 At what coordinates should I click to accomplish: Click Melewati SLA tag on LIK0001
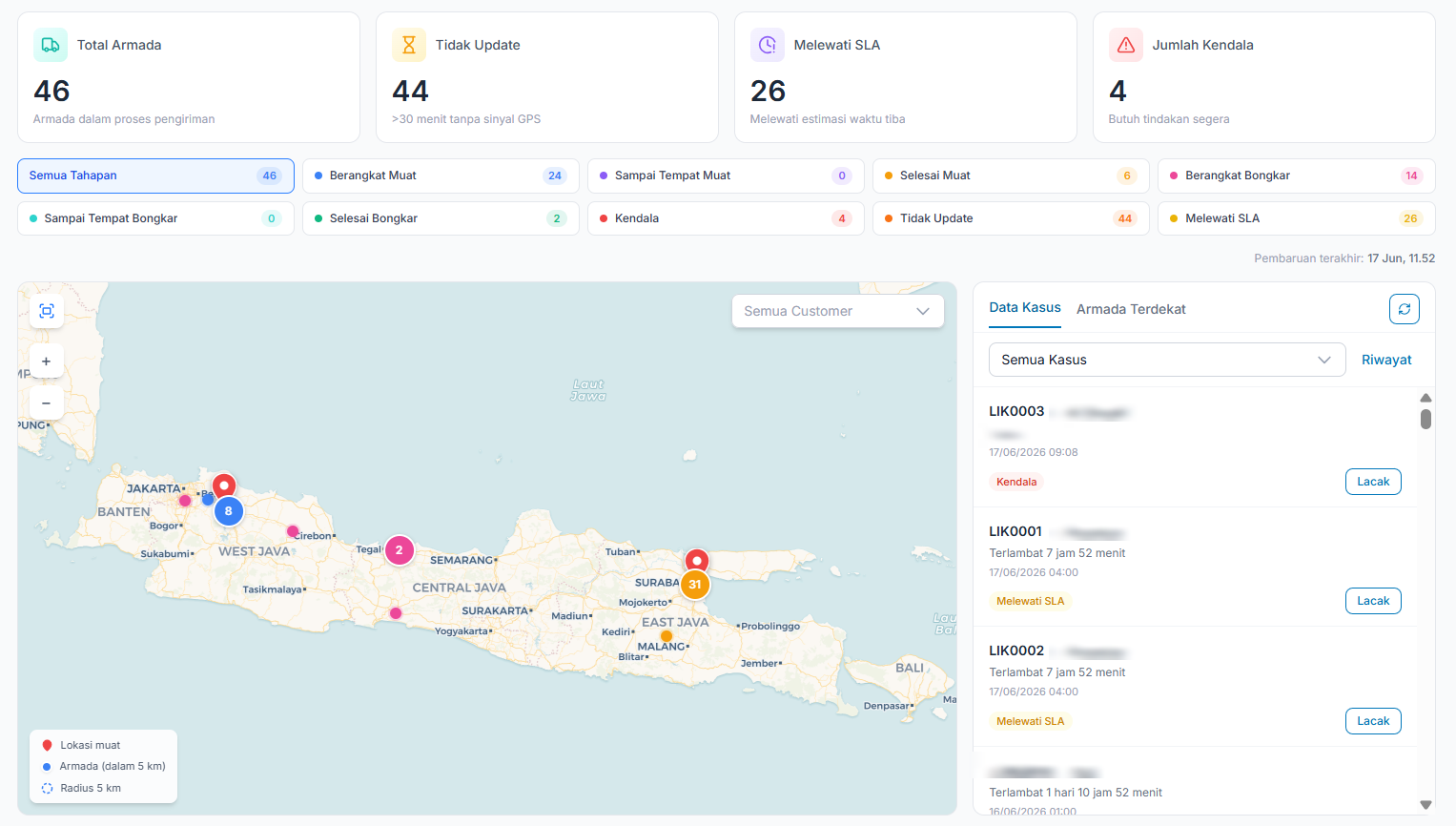[x=1031, y=601]
